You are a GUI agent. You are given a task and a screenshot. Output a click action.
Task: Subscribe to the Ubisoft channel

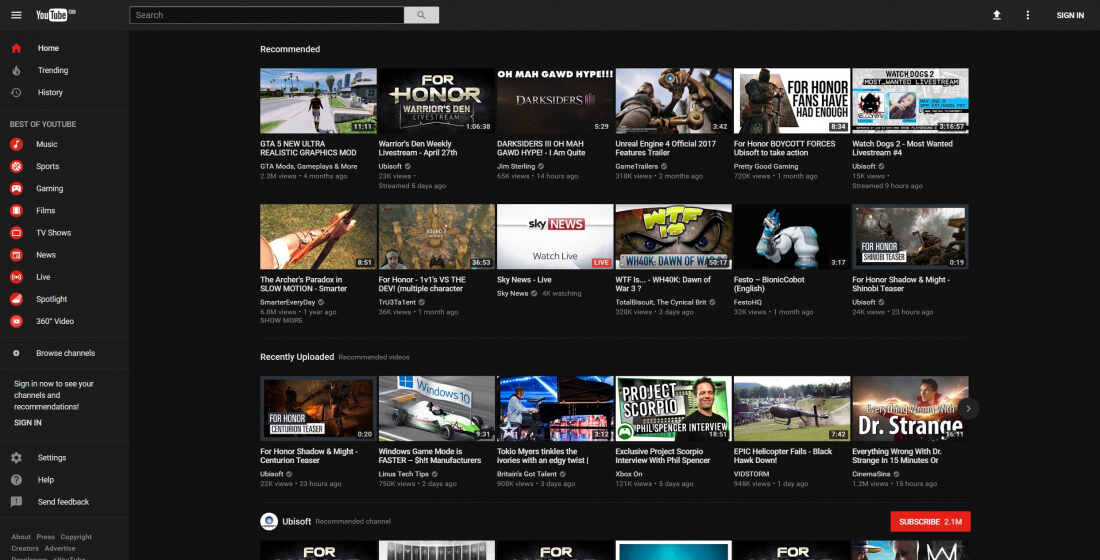[x=930, y=521]
